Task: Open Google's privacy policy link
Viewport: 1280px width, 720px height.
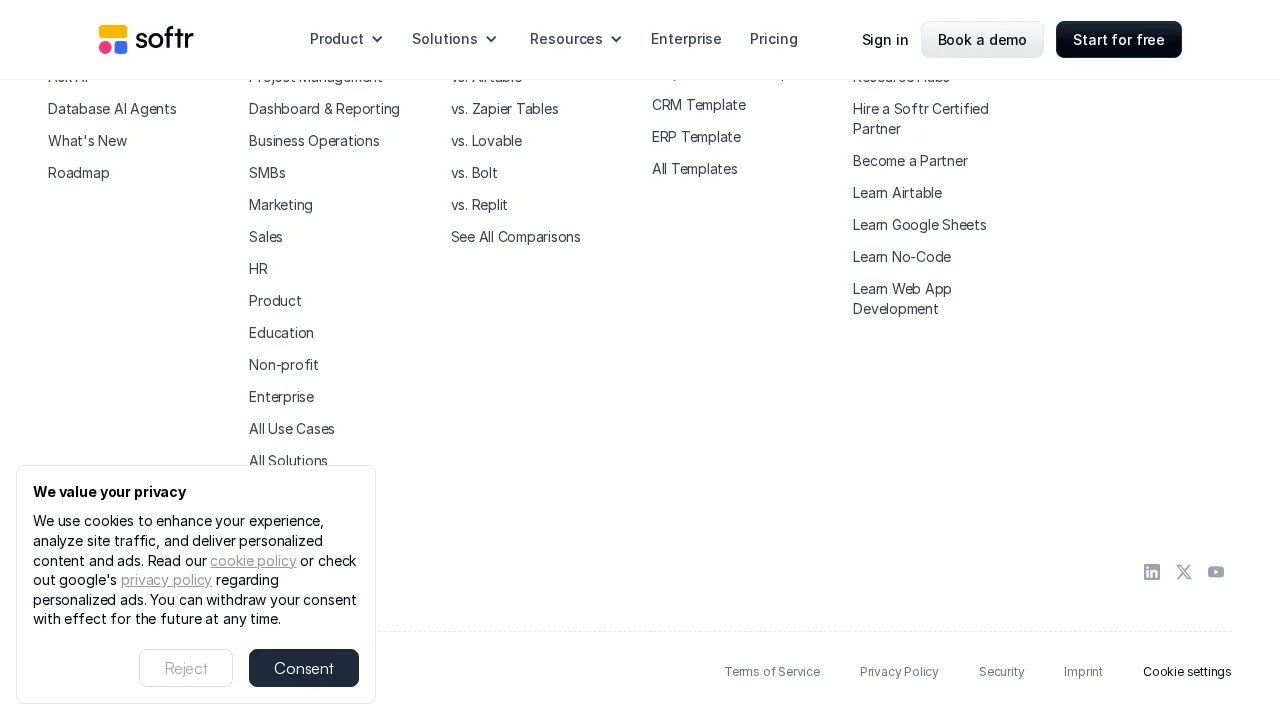Action: (x=166, y=580)
